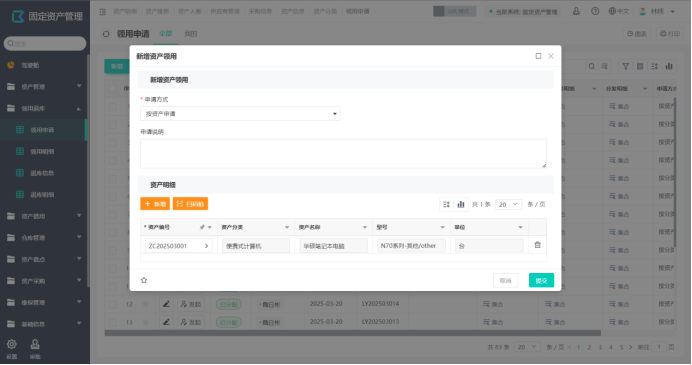Click the row height icon in 资产明细 section

coord(446,204)
